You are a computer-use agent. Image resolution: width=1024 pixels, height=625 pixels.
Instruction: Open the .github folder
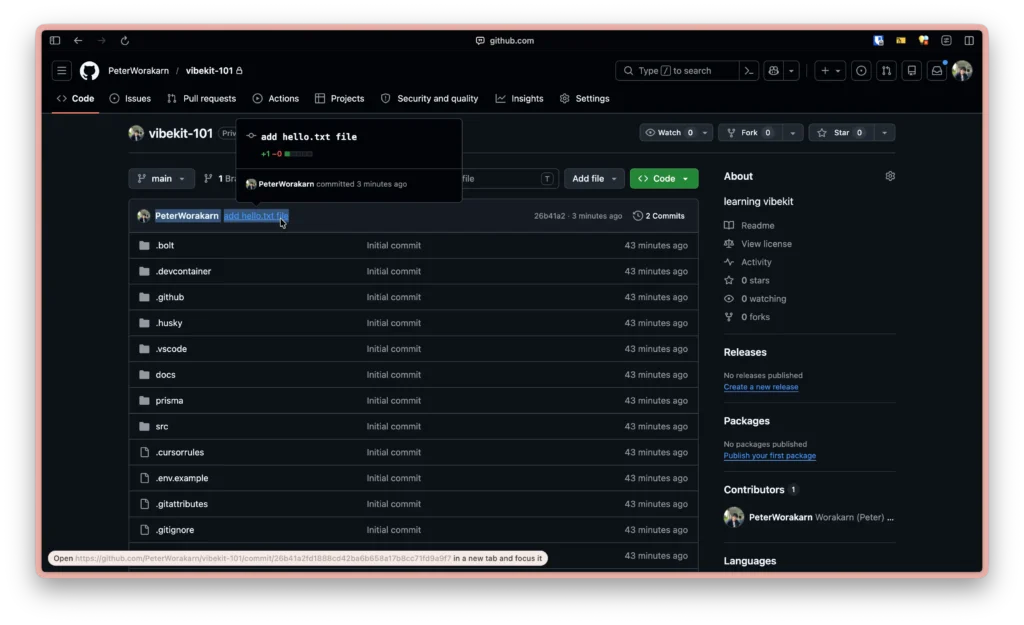pos(170,297)
